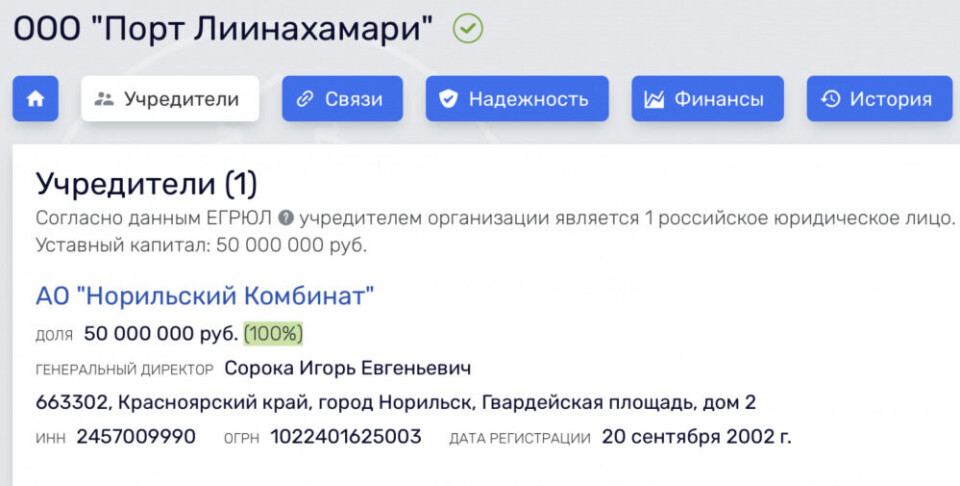
Task: Click the registration date 20 сентября 2002 г.
Action: click(696, 437)
